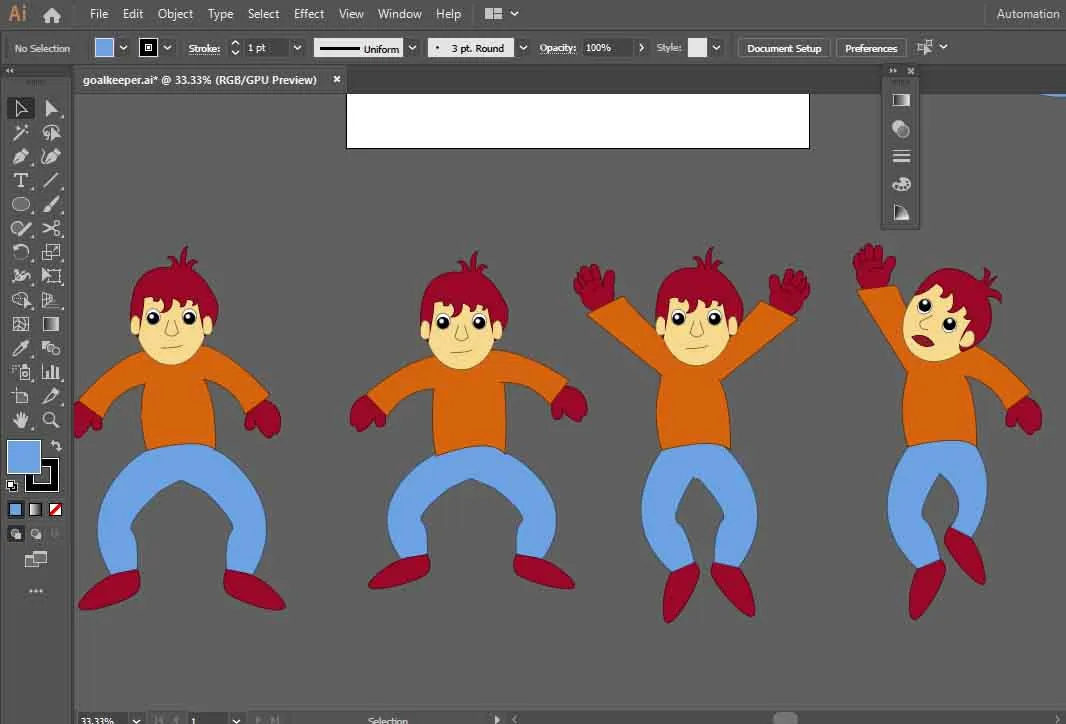Reset to default fill and stroke
Screen dimensions: 1066x724
(x=12, y=485)
